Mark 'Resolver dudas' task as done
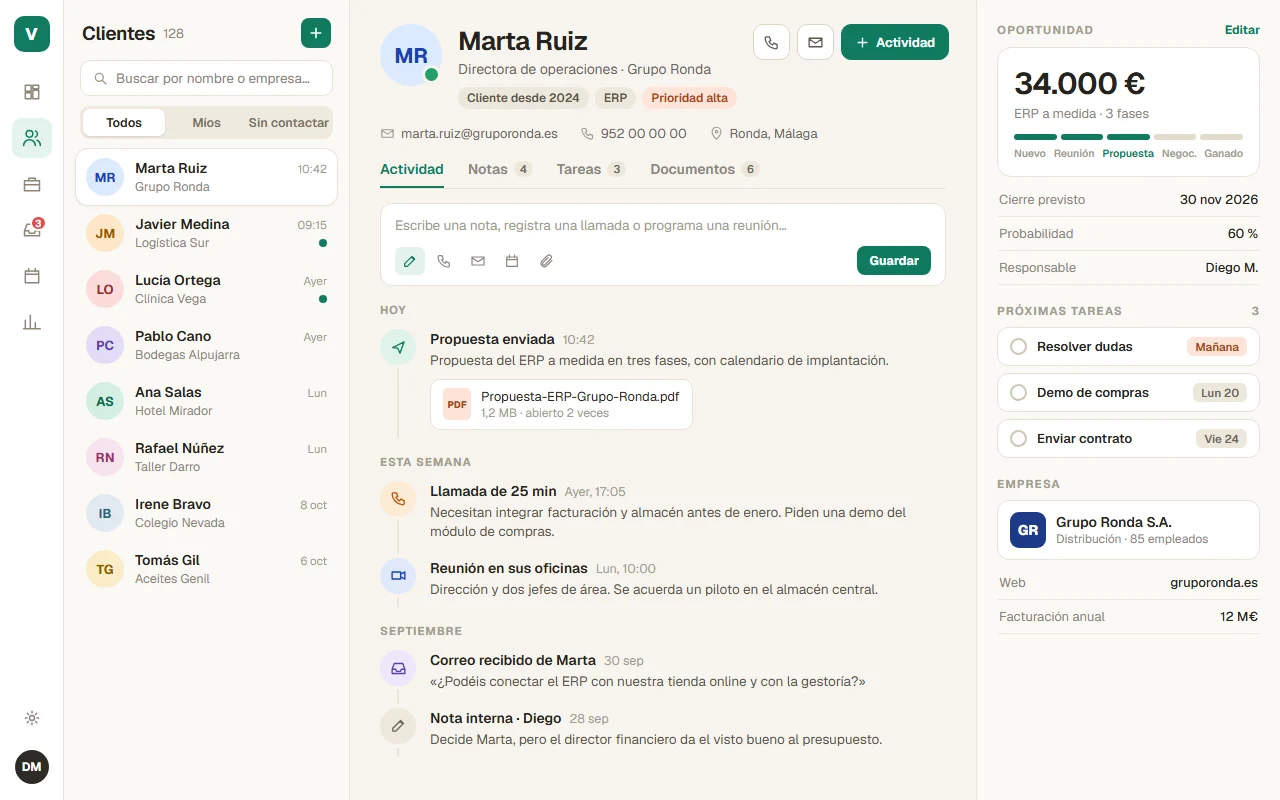The image size is (1280, 800). click(x=1018, y=347)
